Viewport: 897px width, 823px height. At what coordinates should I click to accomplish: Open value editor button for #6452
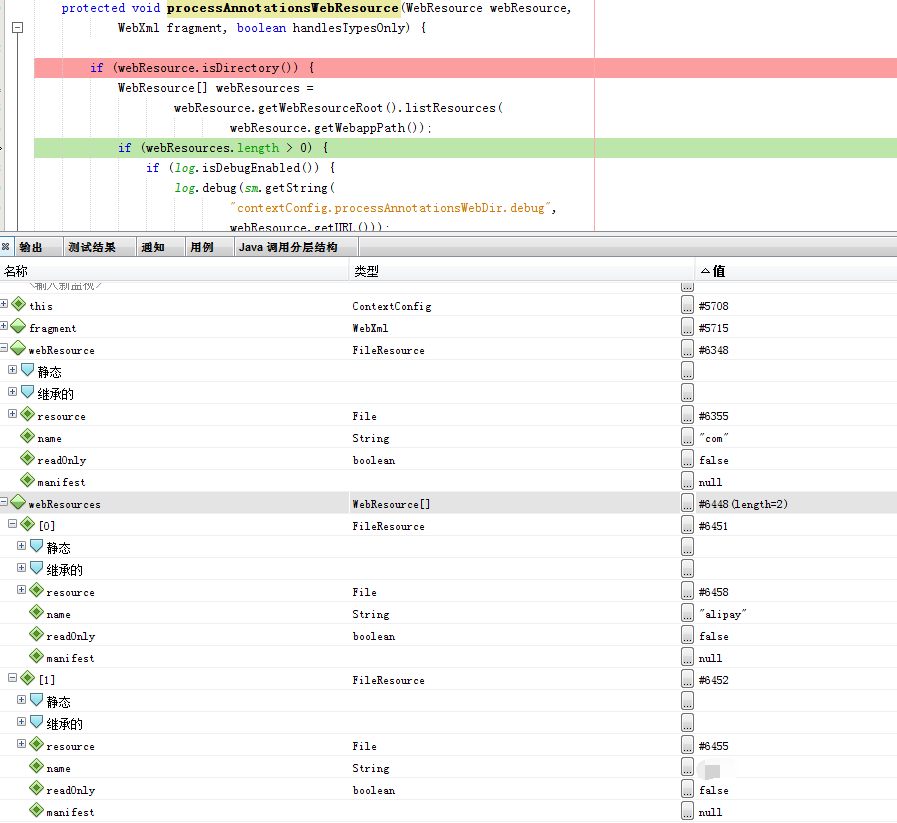687,679
